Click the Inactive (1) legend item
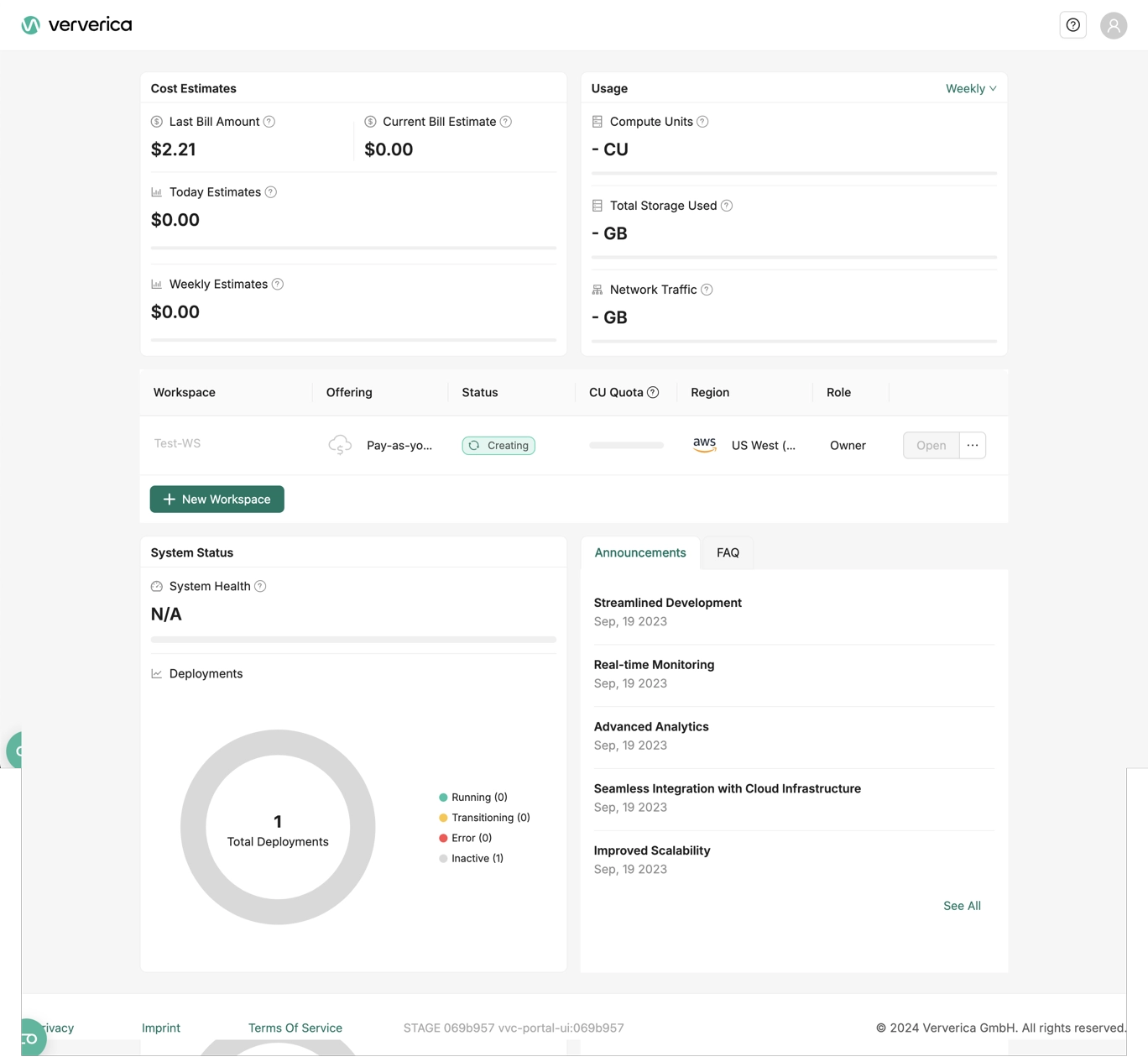 [x=472, y=858]
